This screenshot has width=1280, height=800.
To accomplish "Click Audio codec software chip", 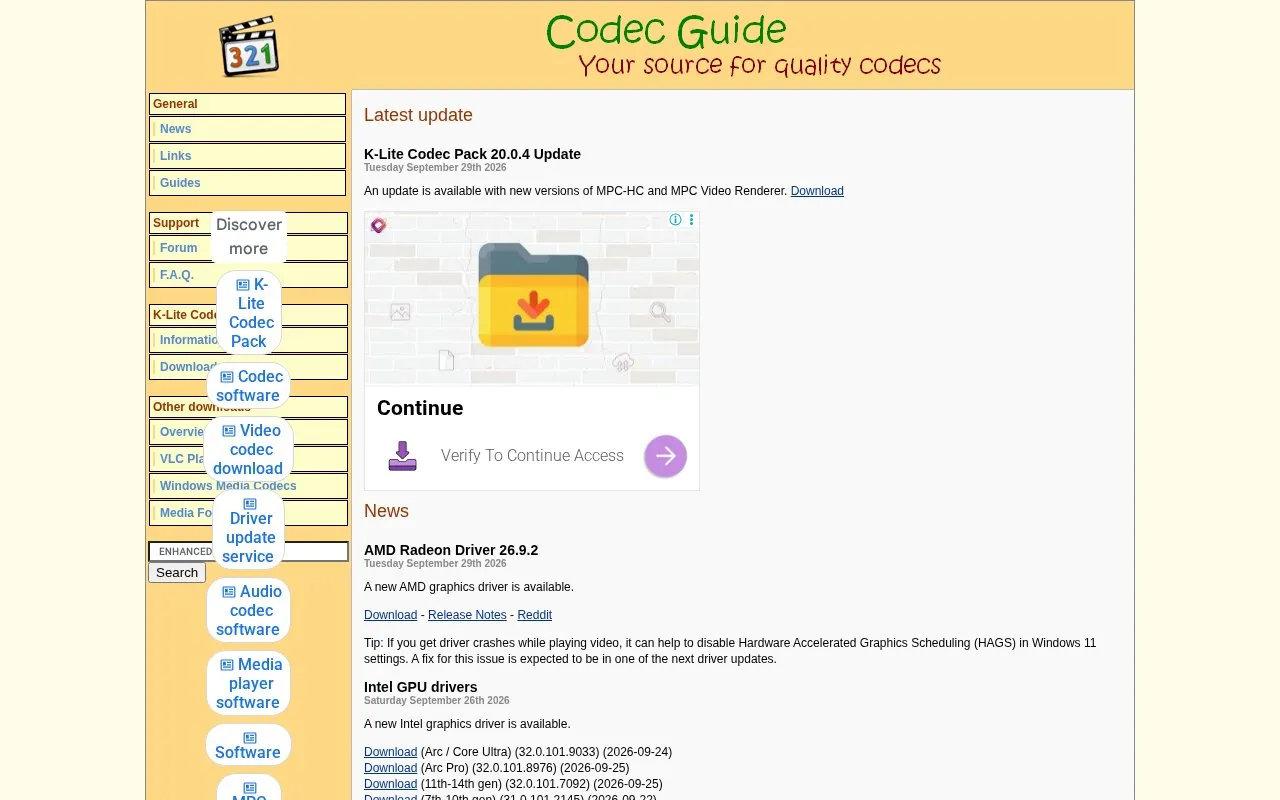I will point(249,610).
